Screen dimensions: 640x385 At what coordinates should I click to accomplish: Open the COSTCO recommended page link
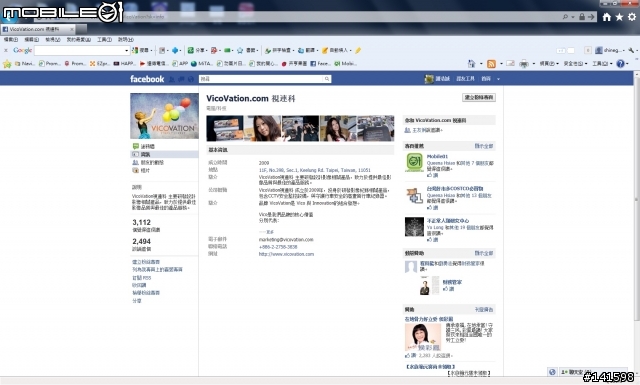455,189
